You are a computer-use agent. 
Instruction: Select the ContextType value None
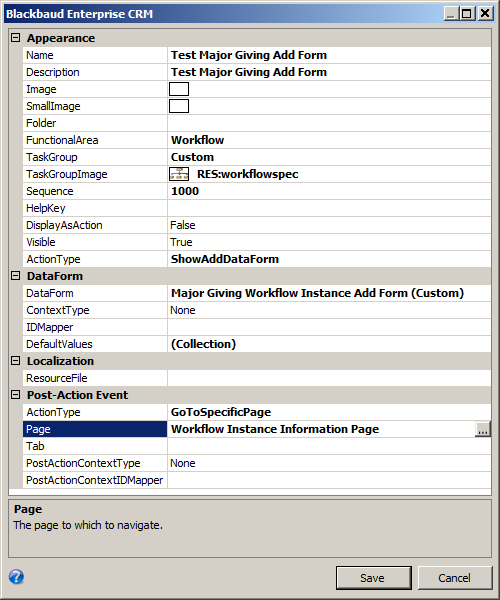tap(329, 310)
